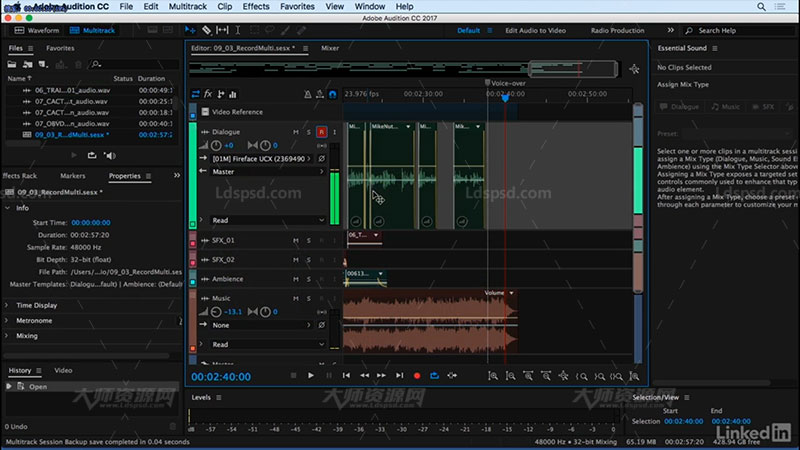Solo the Music track
The height and width of the screenshot is (450, 800).
309,298
